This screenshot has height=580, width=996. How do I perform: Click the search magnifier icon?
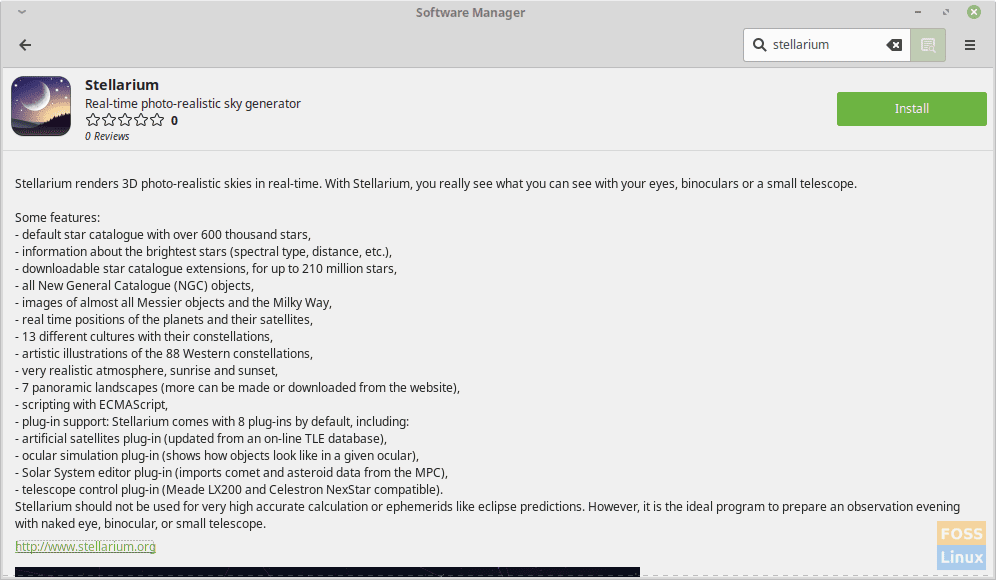(x=759, y=45)
